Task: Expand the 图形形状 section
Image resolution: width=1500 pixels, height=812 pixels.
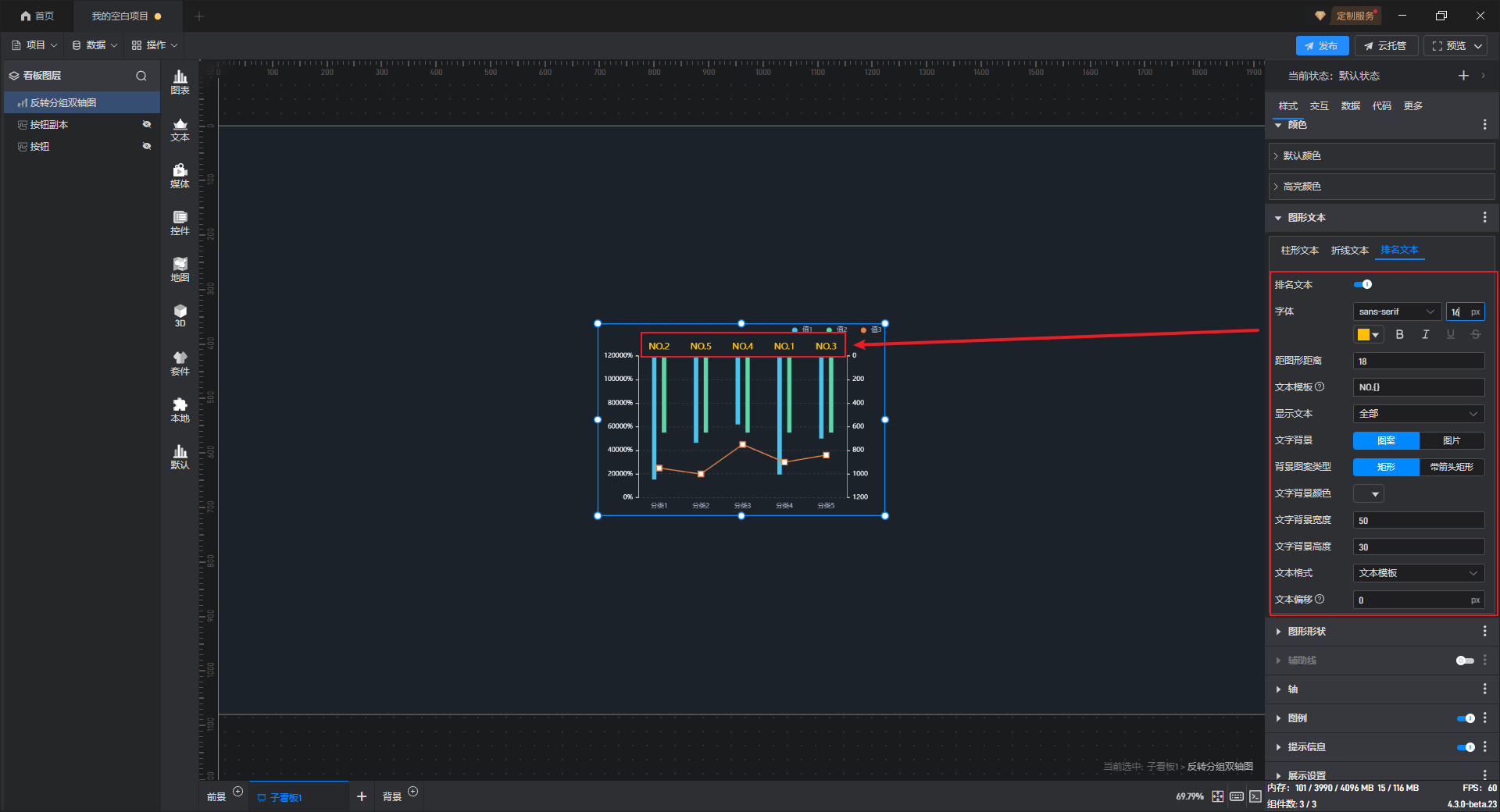Action: point(1306,632)
